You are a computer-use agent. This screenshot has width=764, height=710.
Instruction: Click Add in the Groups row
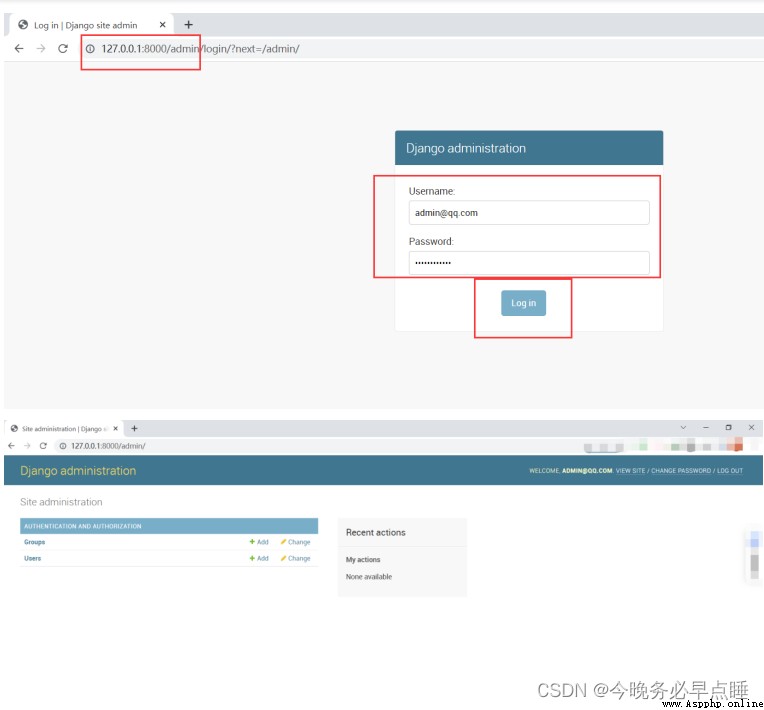259,542
